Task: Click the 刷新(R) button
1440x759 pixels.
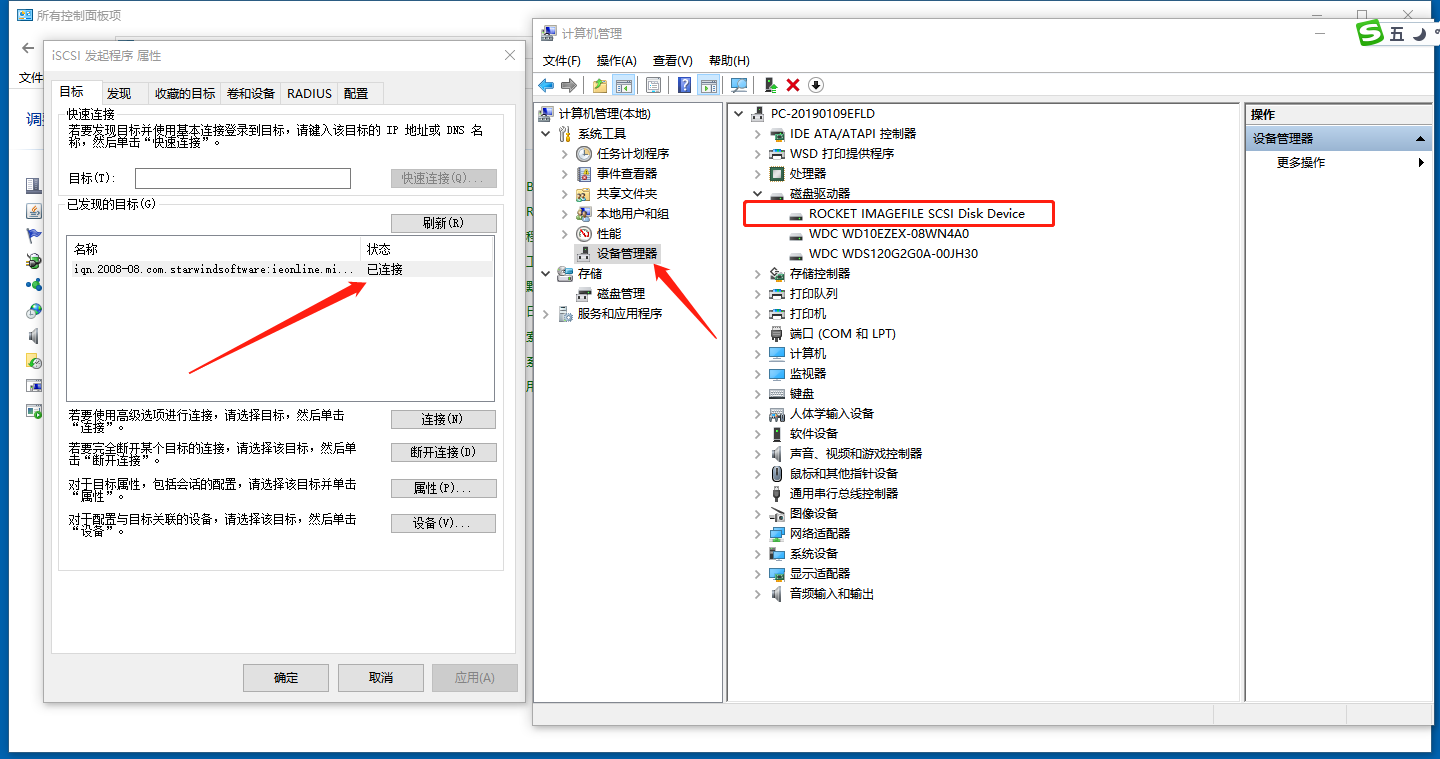Action: (x=443, y=223)
